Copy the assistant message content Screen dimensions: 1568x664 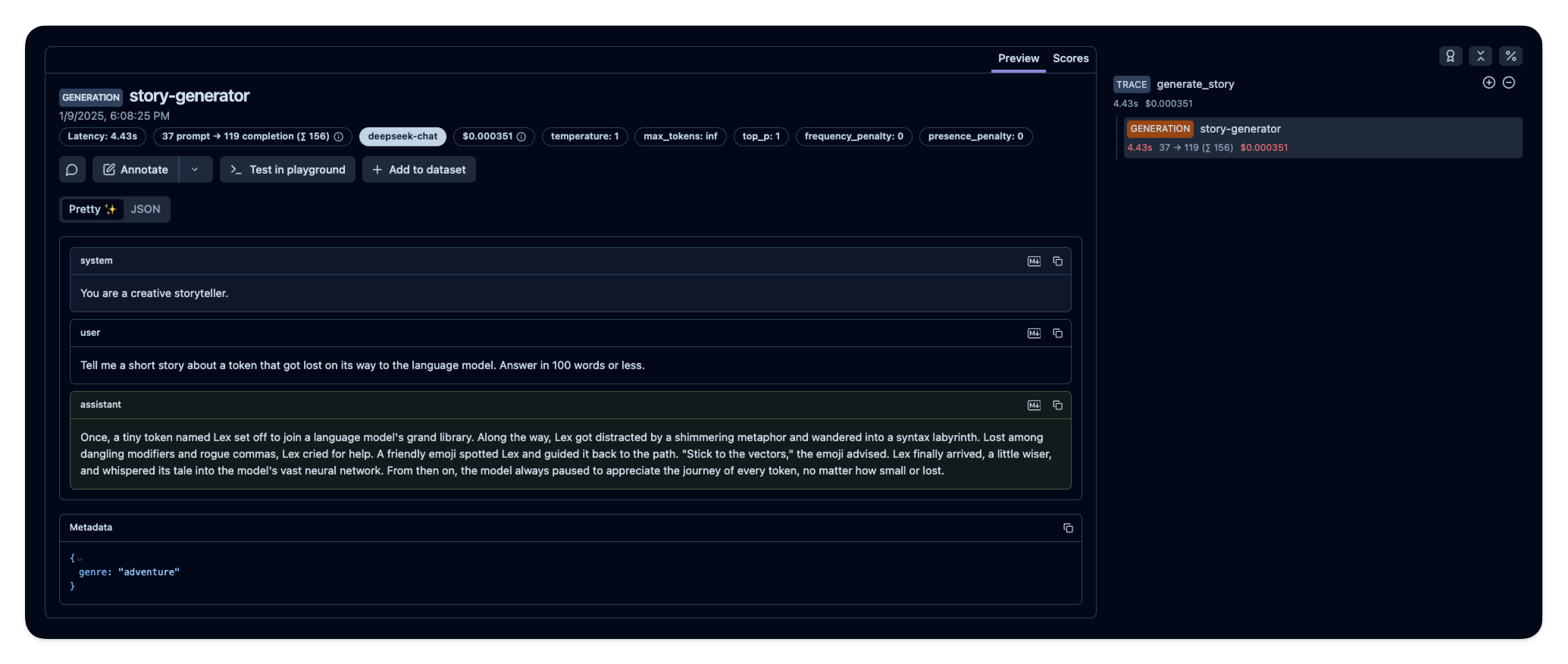coord(1057,406)
